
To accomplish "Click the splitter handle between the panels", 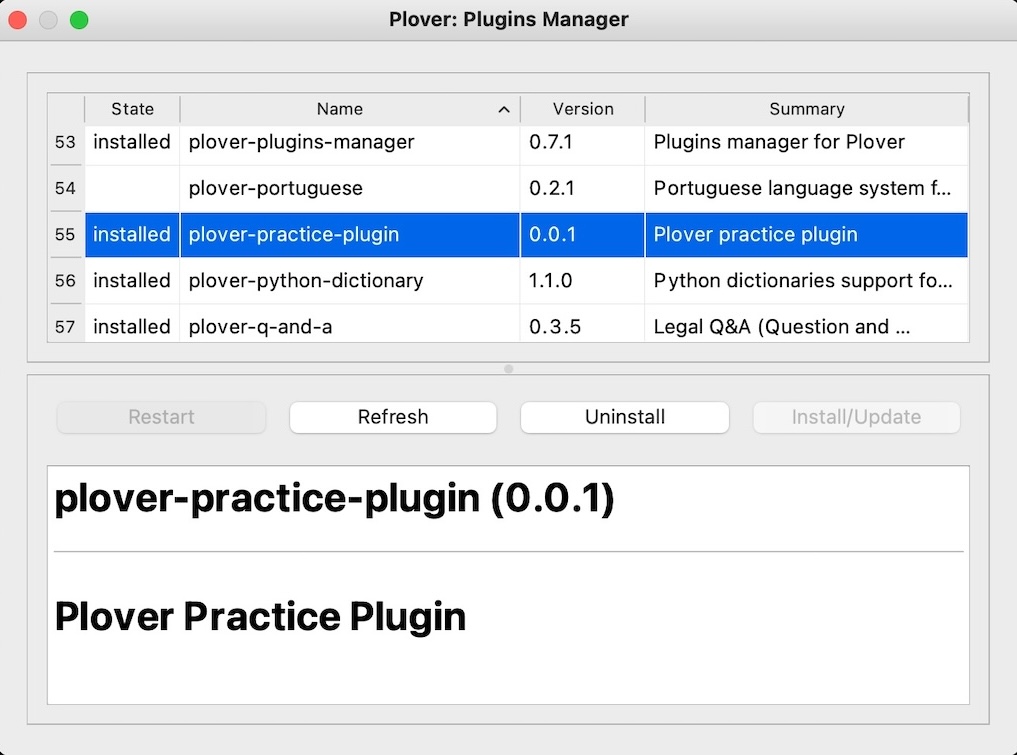I will [508, 368].
